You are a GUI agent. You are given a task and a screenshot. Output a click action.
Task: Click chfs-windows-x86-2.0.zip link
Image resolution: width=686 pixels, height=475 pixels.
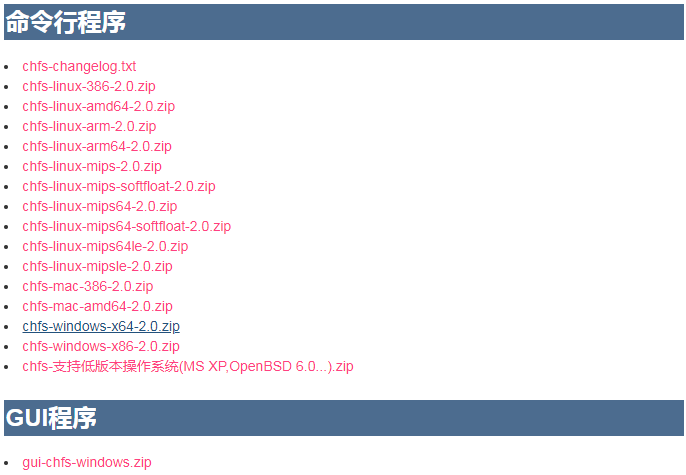tap(101, 346)
